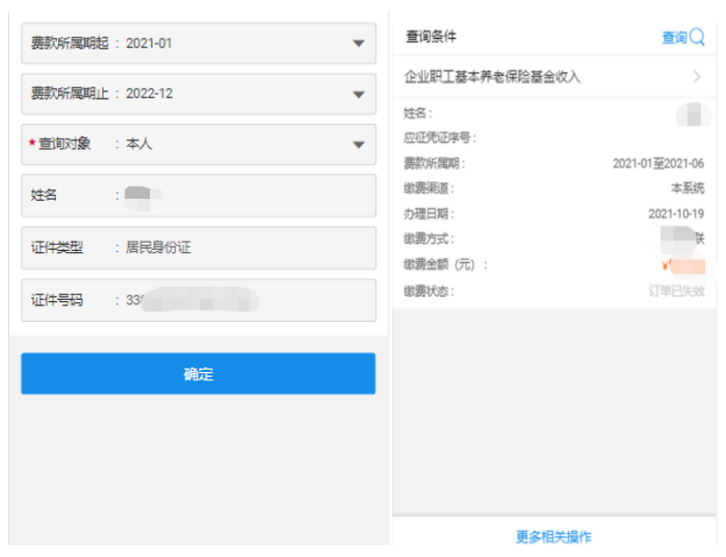
Task: Click the 缴费金额（元） label
Action: click(445, 265)
